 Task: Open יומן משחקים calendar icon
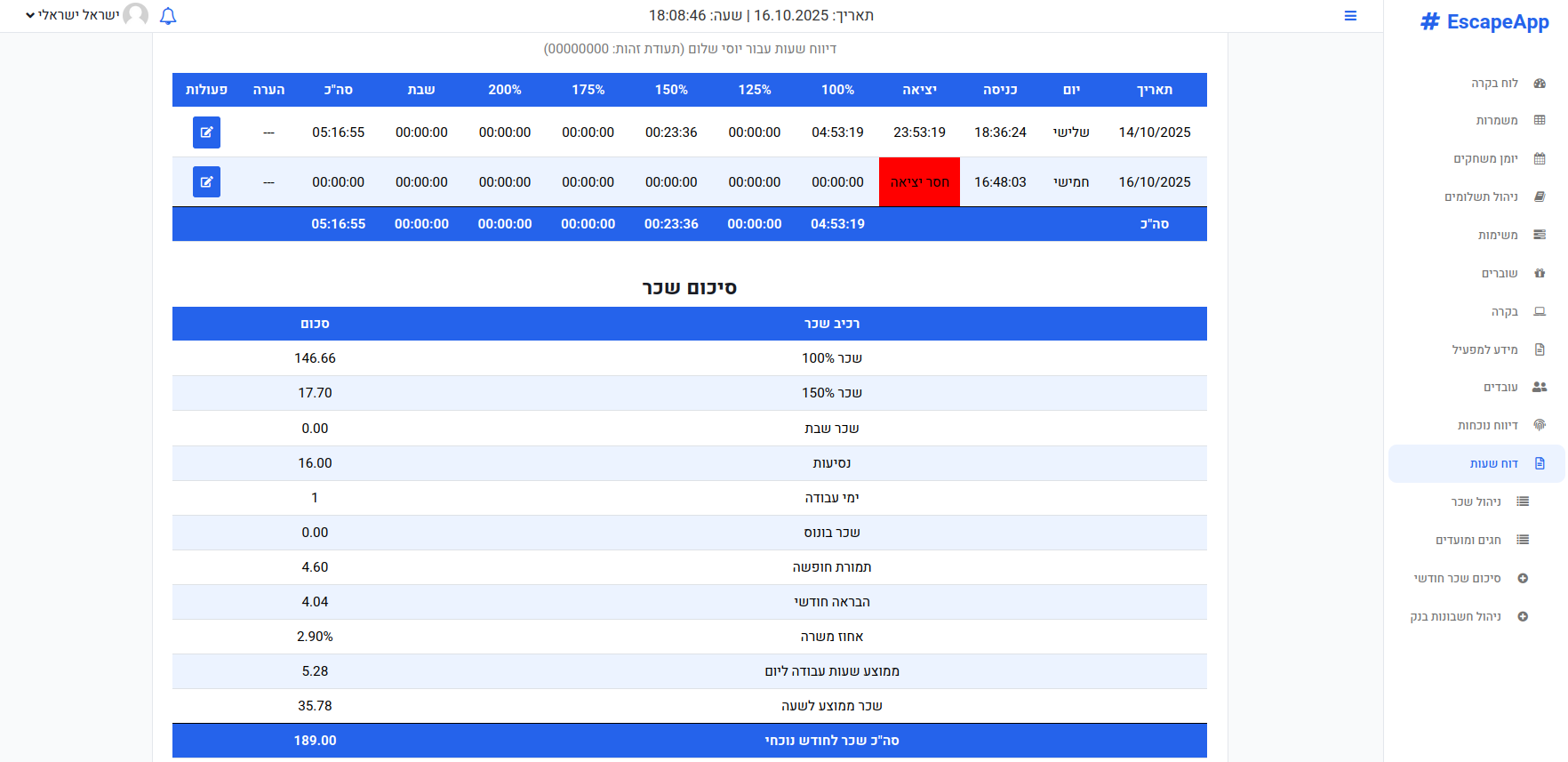pos(1540,159)
